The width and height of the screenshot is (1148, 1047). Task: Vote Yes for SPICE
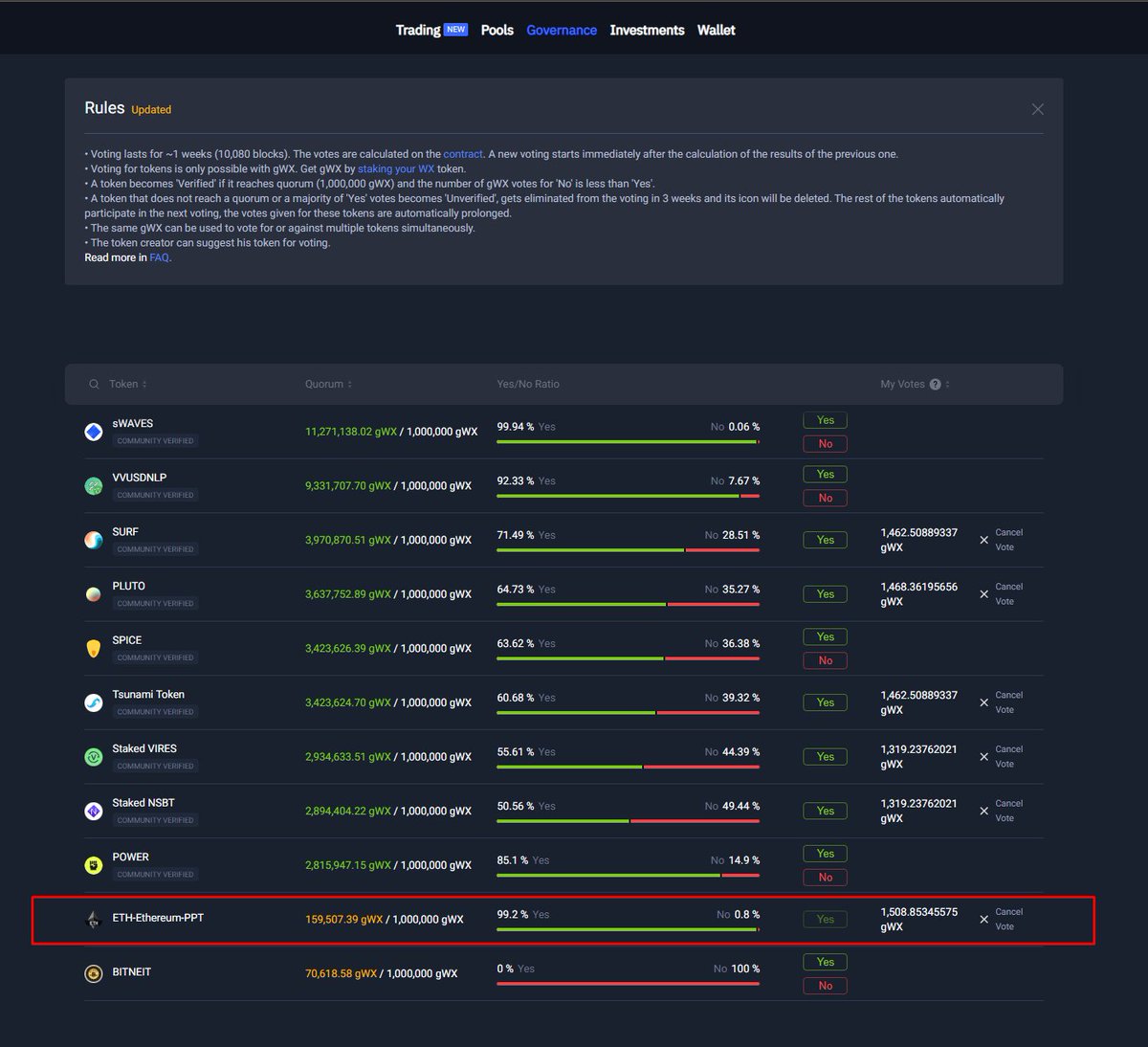point(826,637)
